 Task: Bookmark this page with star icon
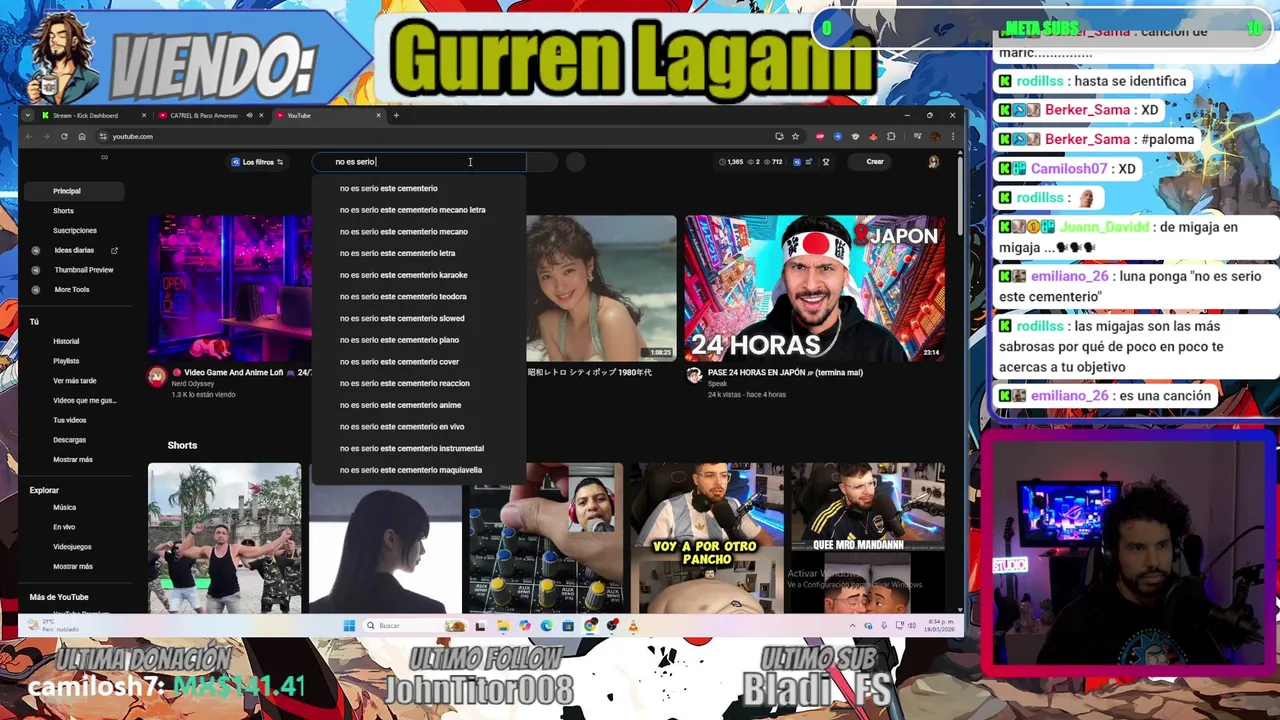coord(795,136)
